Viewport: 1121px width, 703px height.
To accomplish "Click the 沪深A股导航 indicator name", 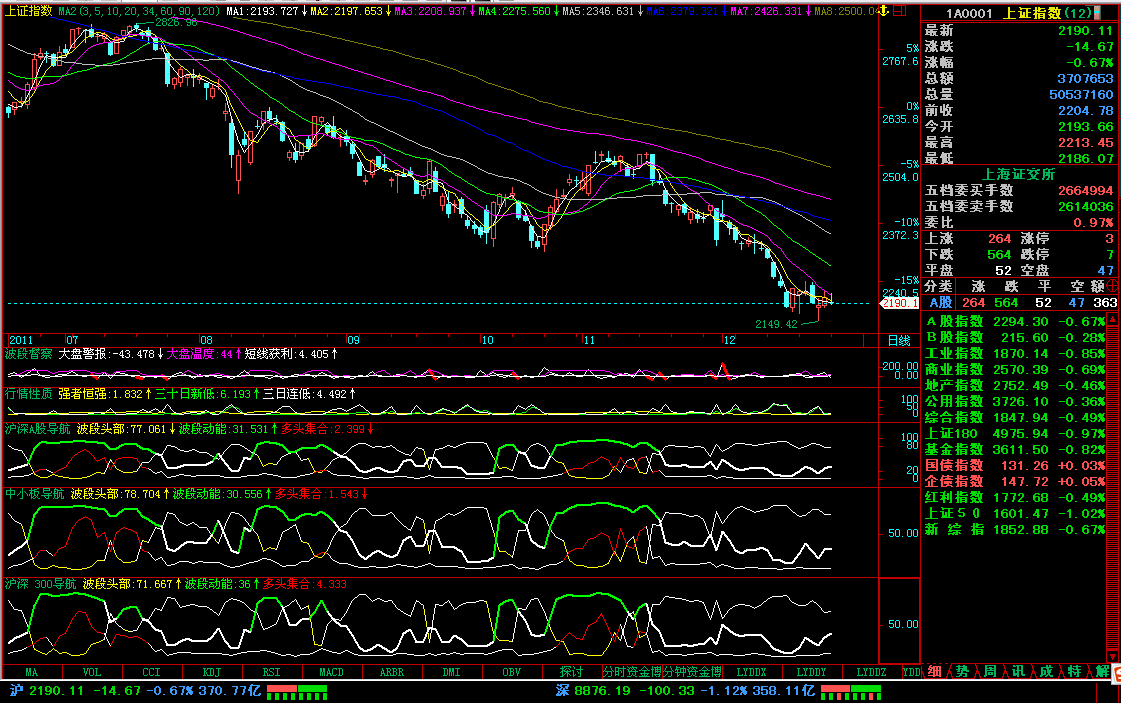I will 38,429.
